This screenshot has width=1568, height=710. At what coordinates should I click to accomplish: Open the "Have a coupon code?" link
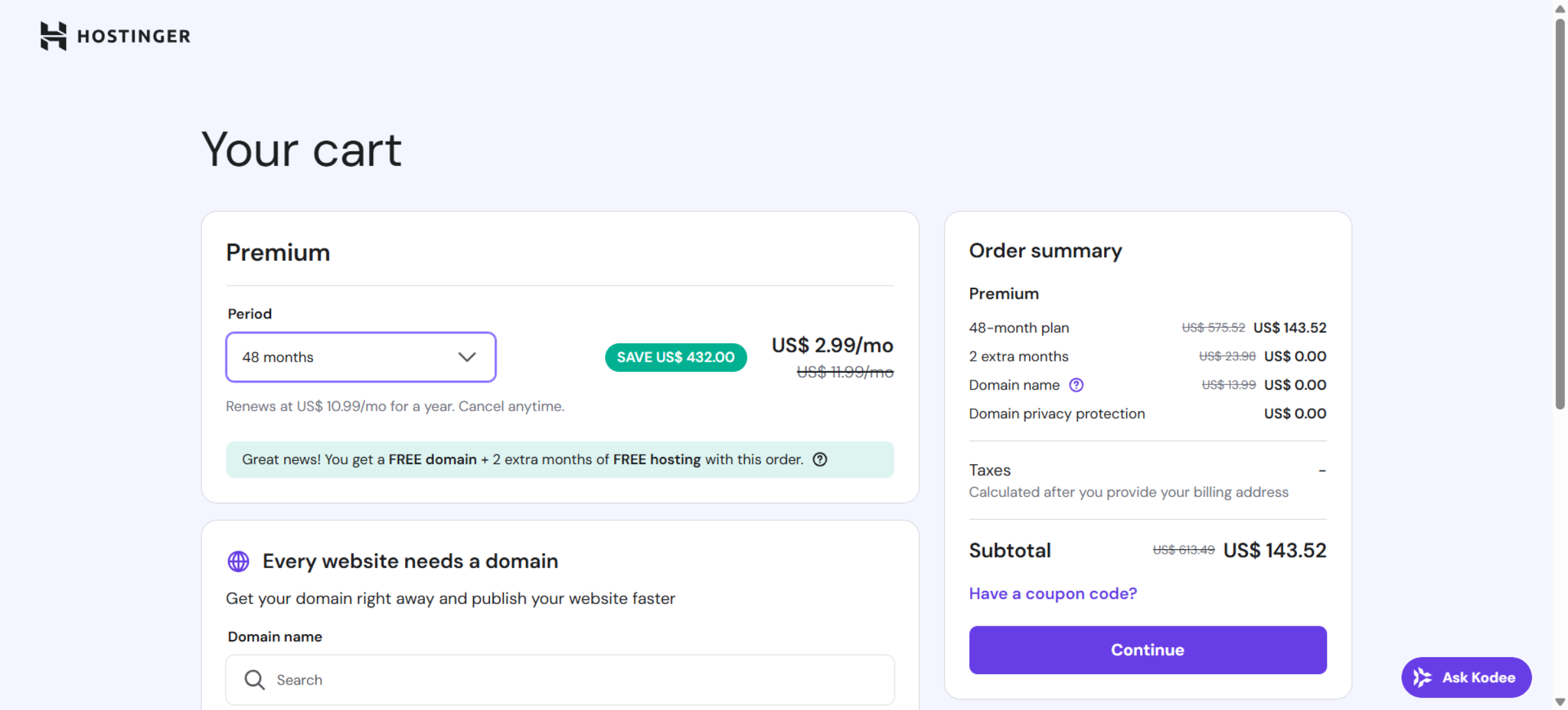[1053, 594]
